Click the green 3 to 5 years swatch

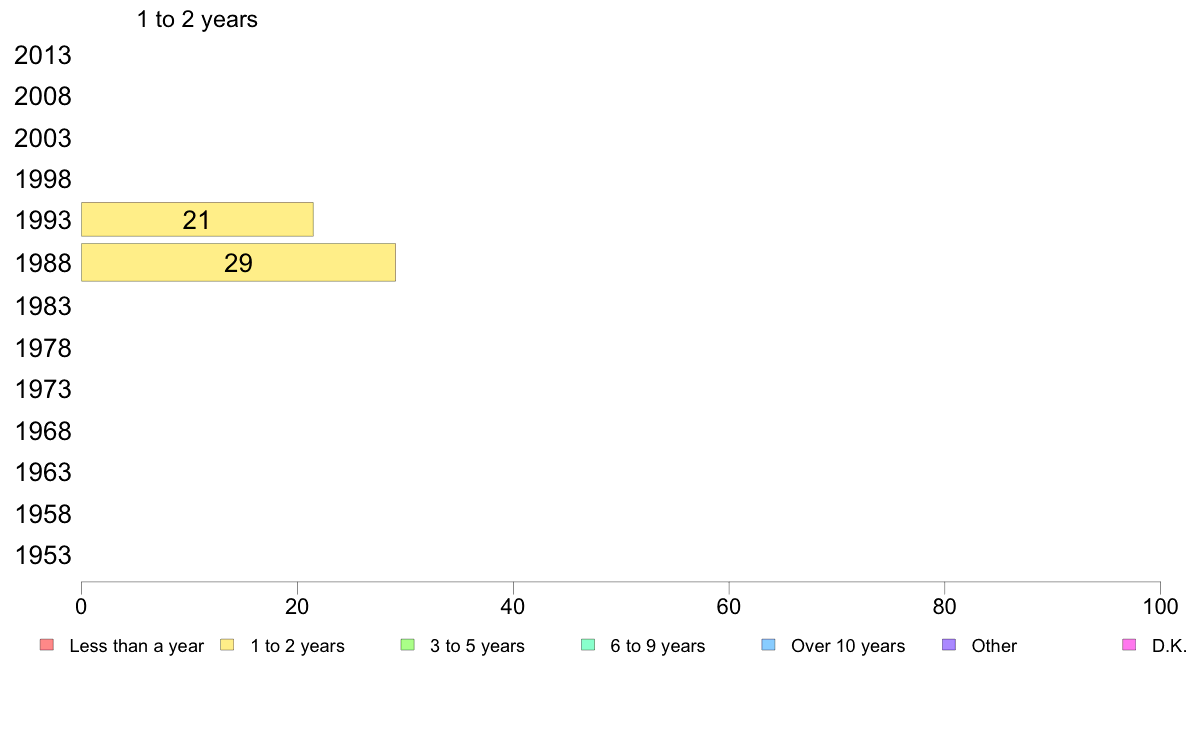[407, 645]
